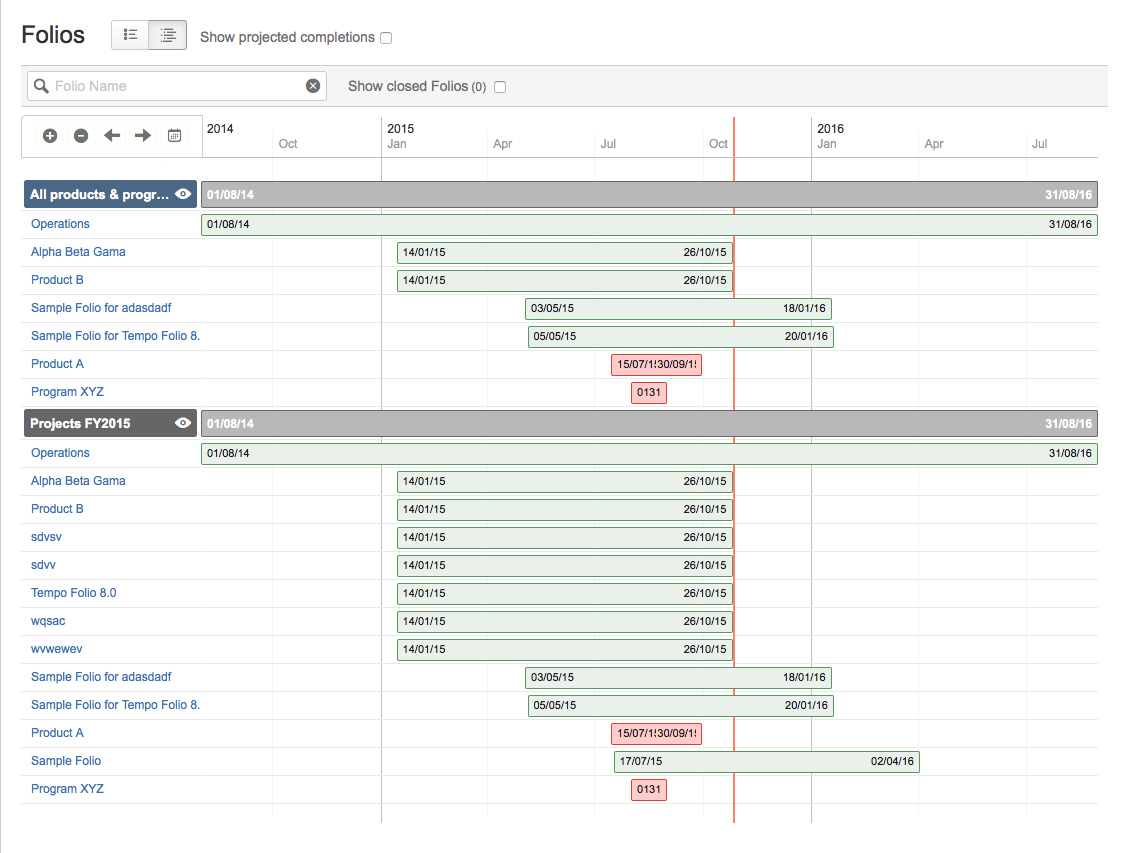Zoom out of the timeline with the minus icon

tap(81, 135)
